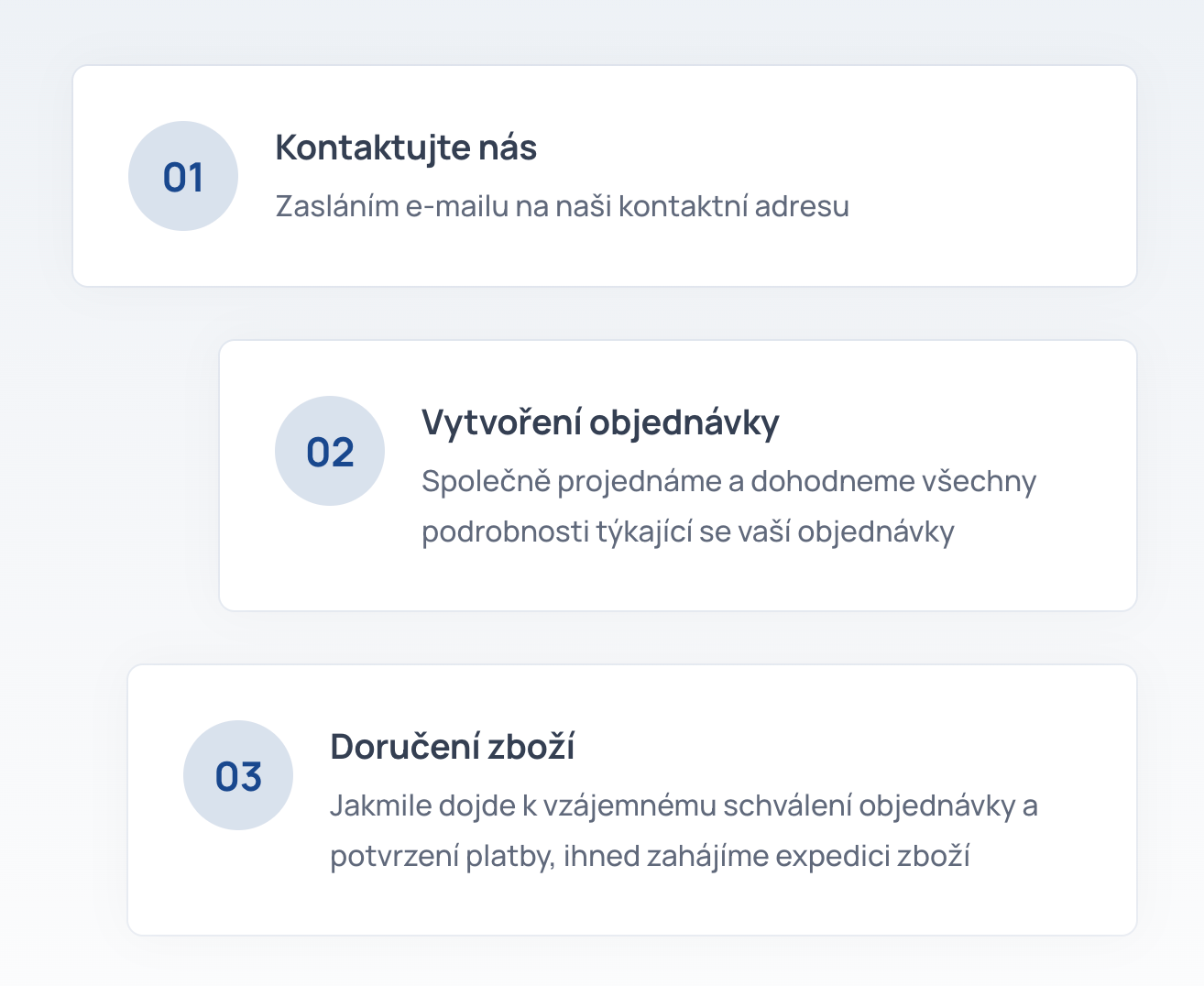Click the line starting with "Jakmile dojde"
Image resolution: width=1204 pixels, height=986 pixels.
tap(683, 805)
